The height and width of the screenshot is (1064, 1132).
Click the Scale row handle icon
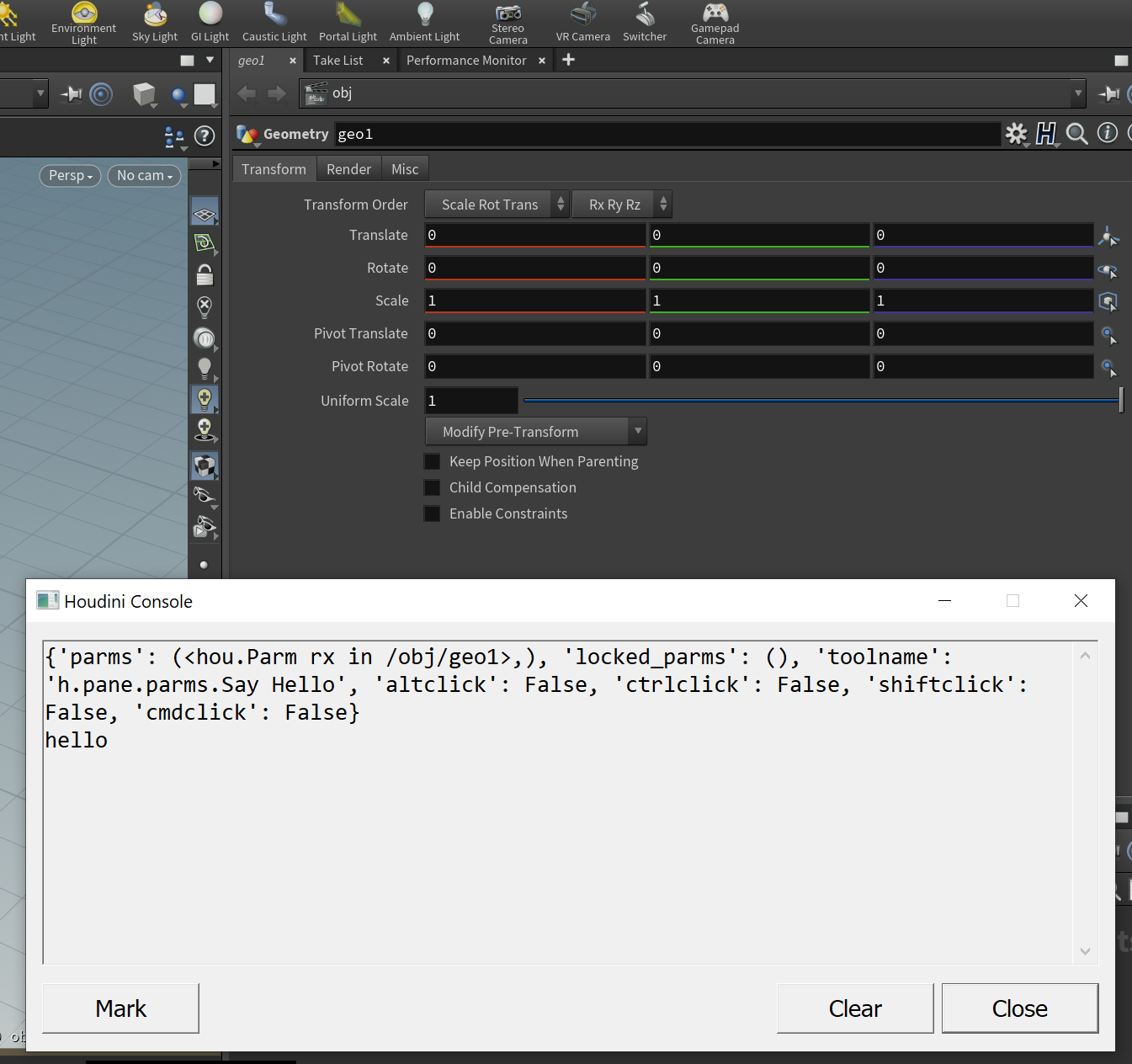pyautogui.click(x=1108, y=301)
